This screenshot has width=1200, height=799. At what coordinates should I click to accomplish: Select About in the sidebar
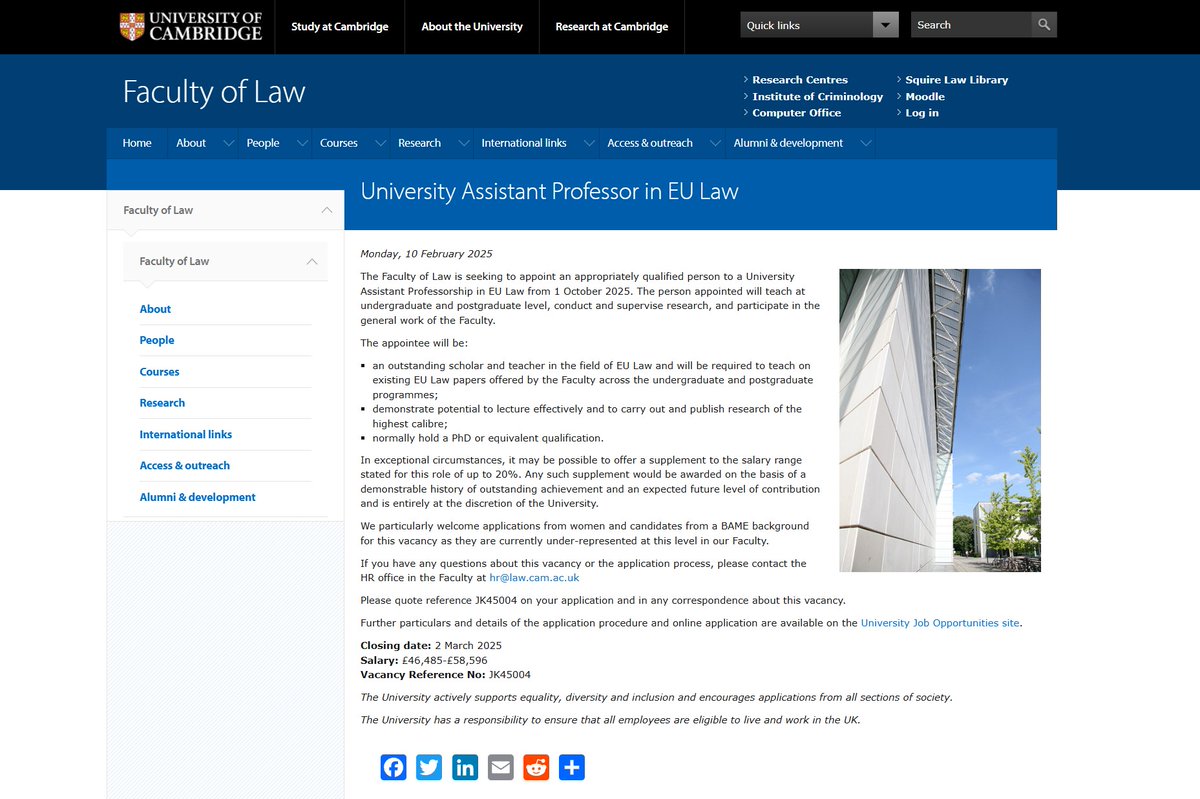(x=155, y=309)
